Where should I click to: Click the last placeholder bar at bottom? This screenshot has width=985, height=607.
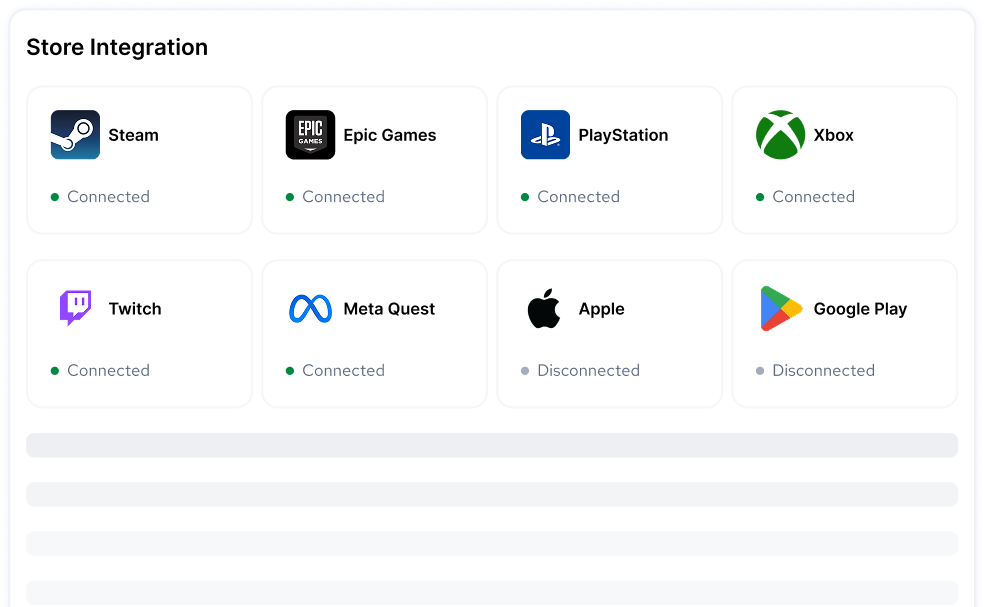coord(491,591)
